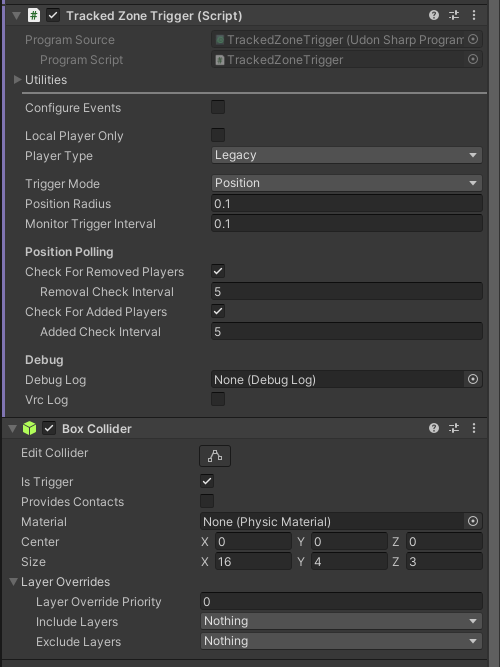Open the Include Layers dropdown

[341, 621]
